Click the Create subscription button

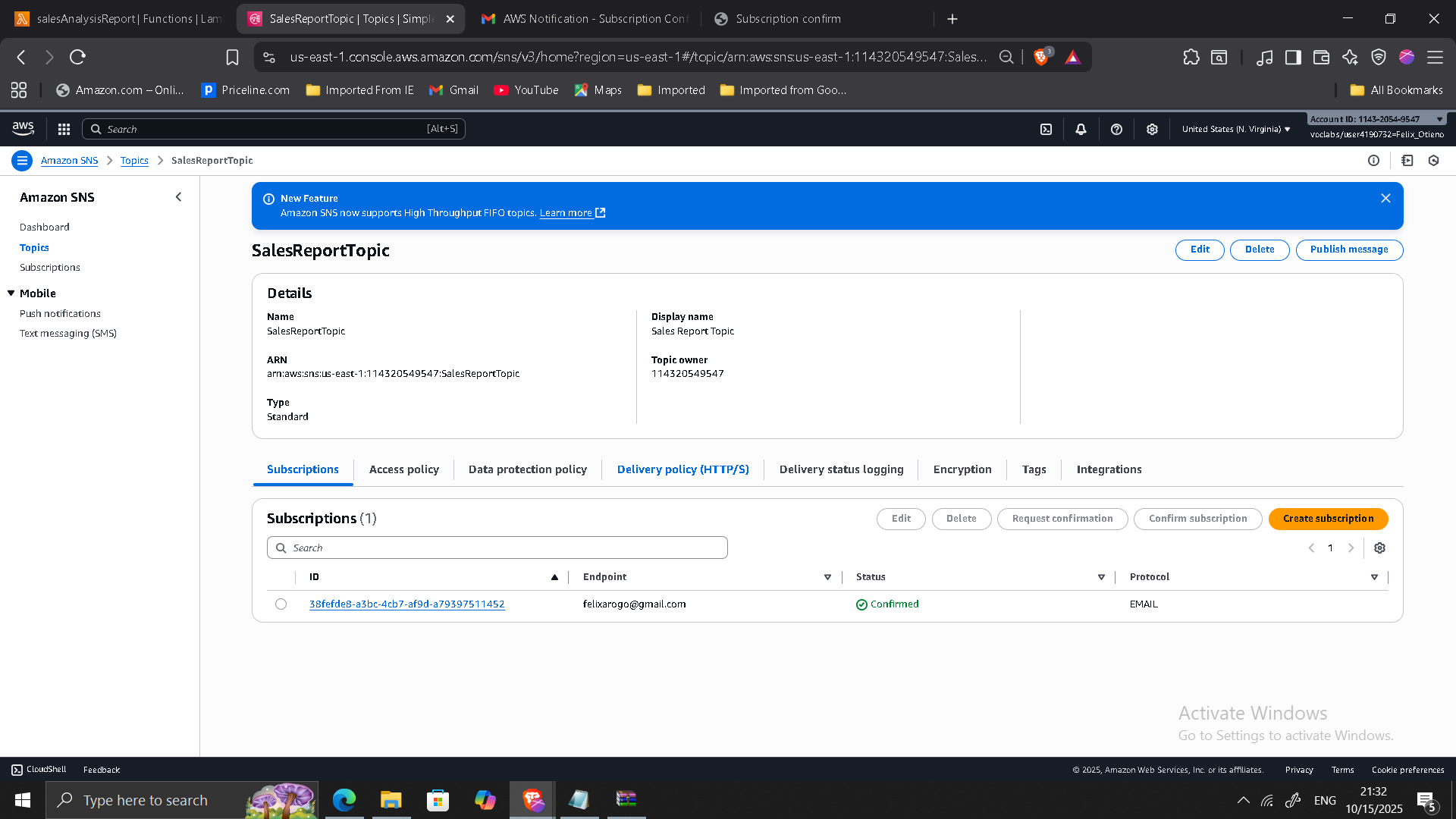(x=1328, y=519)
